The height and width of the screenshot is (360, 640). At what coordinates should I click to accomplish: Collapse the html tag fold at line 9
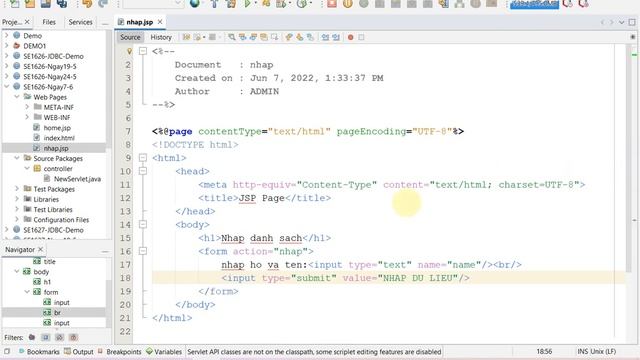[x=143, y=158]
